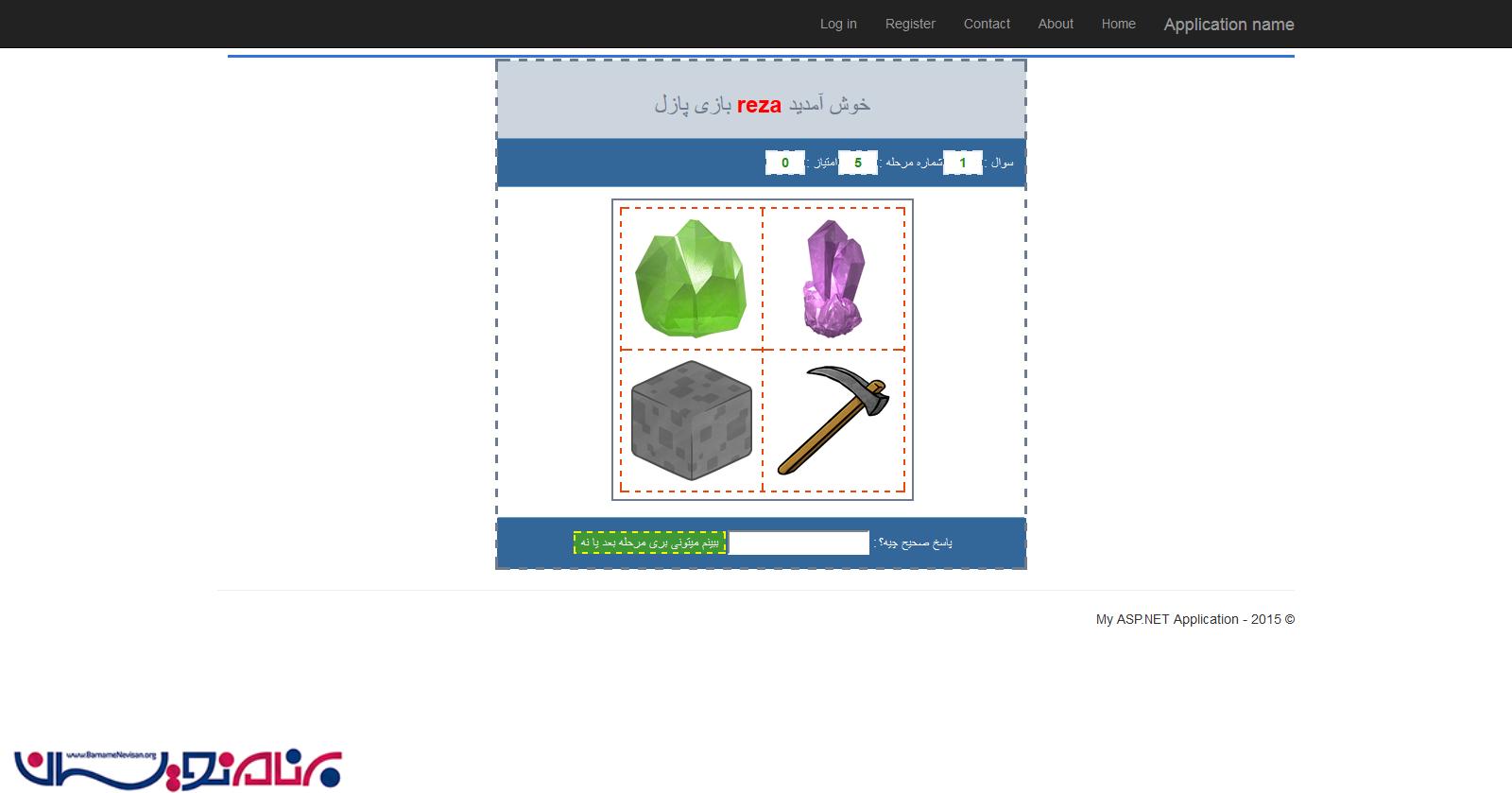Choose the gray stone block tile
Image resolution: width=1512 pixels, height=793 pixels.
[692, 421]
